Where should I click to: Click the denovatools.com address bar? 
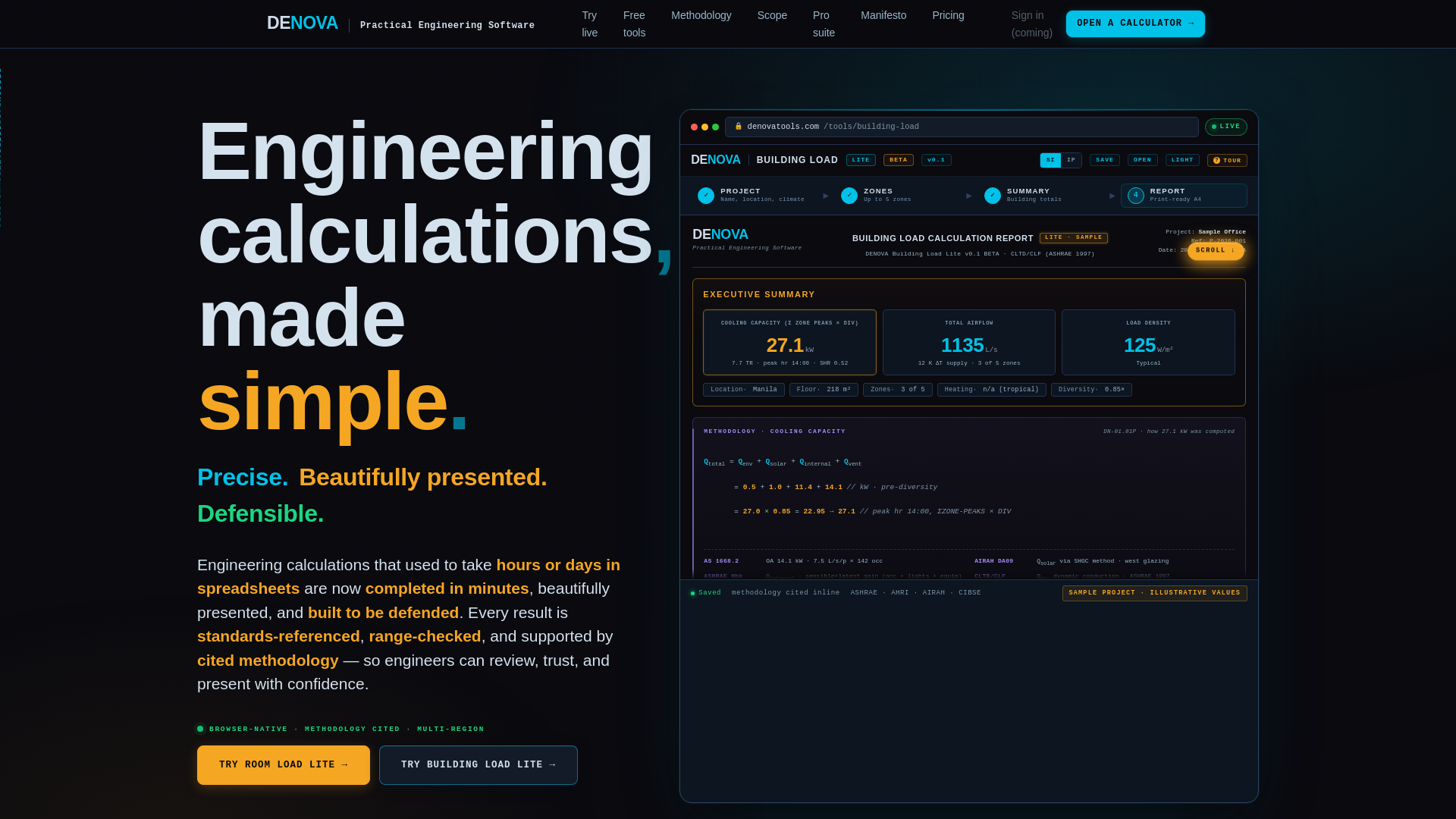click(x=962, y=127)
